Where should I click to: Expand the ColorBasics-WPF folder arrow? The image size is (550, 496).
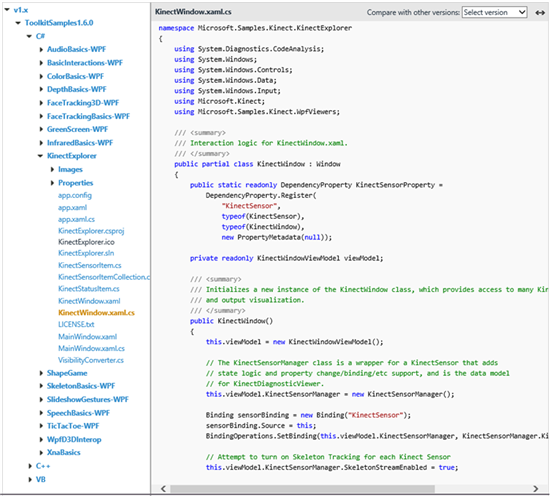[x=41, y=76]
